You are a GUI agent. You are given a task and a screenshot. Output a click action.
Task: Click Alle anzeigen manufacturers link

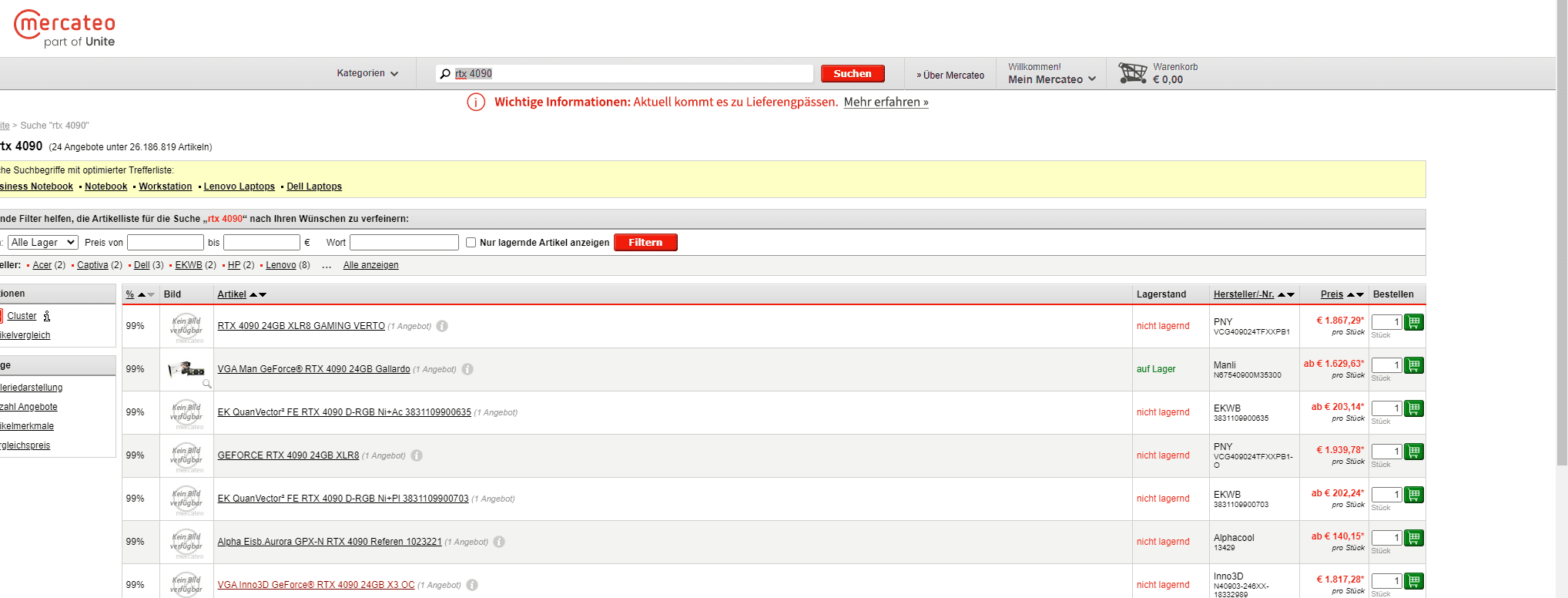pos(370,265)
